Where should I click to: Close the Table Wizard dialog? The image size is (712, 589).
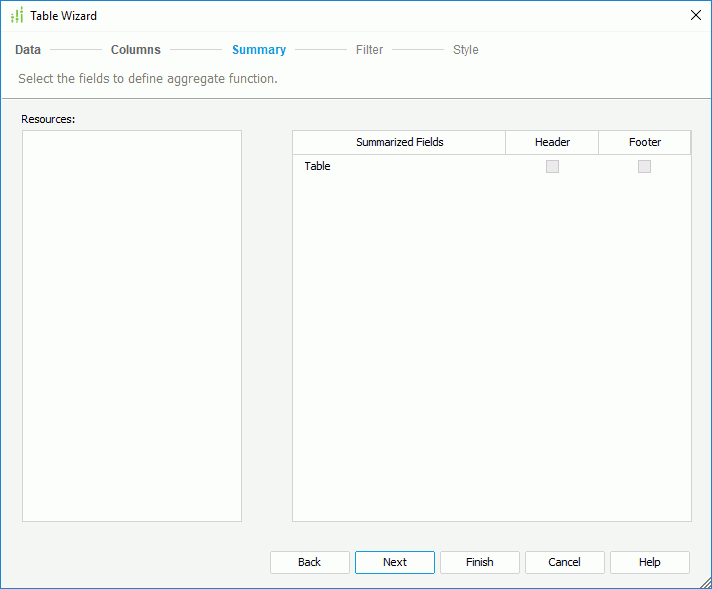(x=696, y=15)
